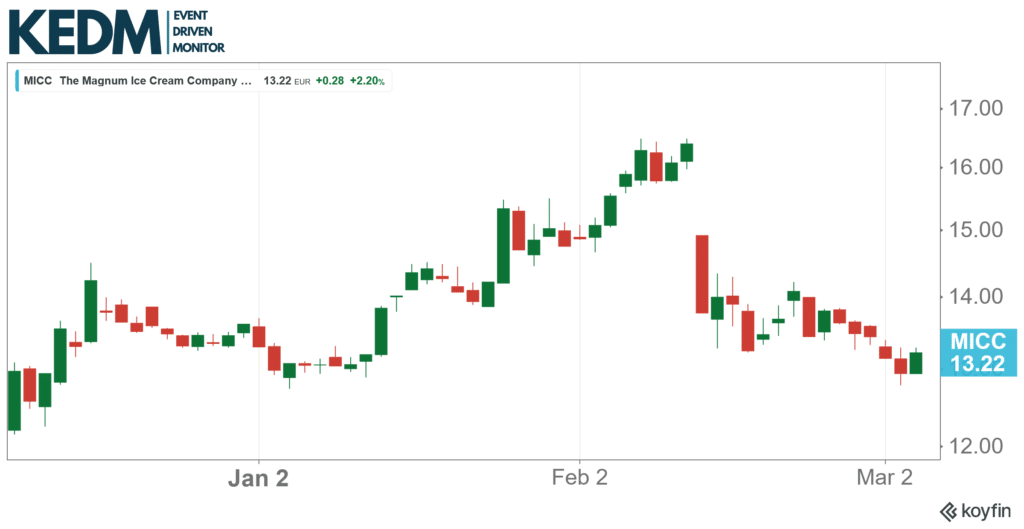Click the 16.00 price axis label
Viewport: 1024px width, 529px height.
(977, 167)
